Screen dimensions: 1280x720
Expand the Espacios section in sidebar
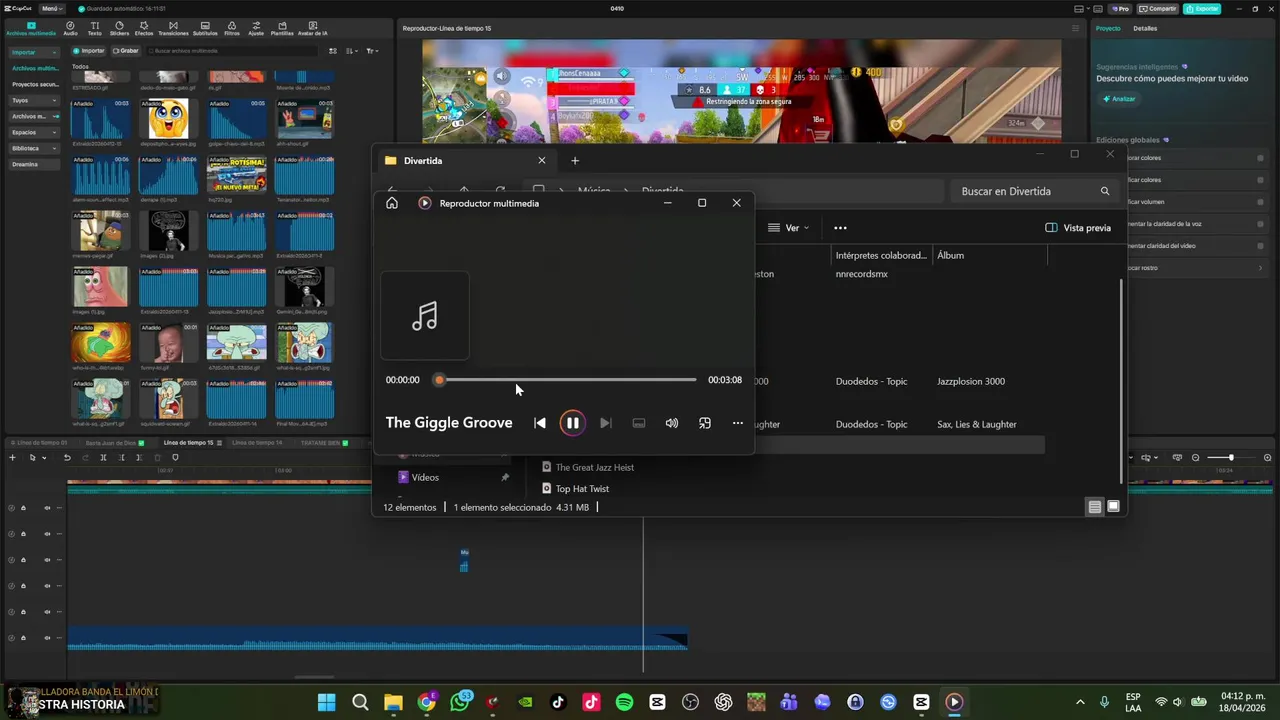(x=34, y=132)
